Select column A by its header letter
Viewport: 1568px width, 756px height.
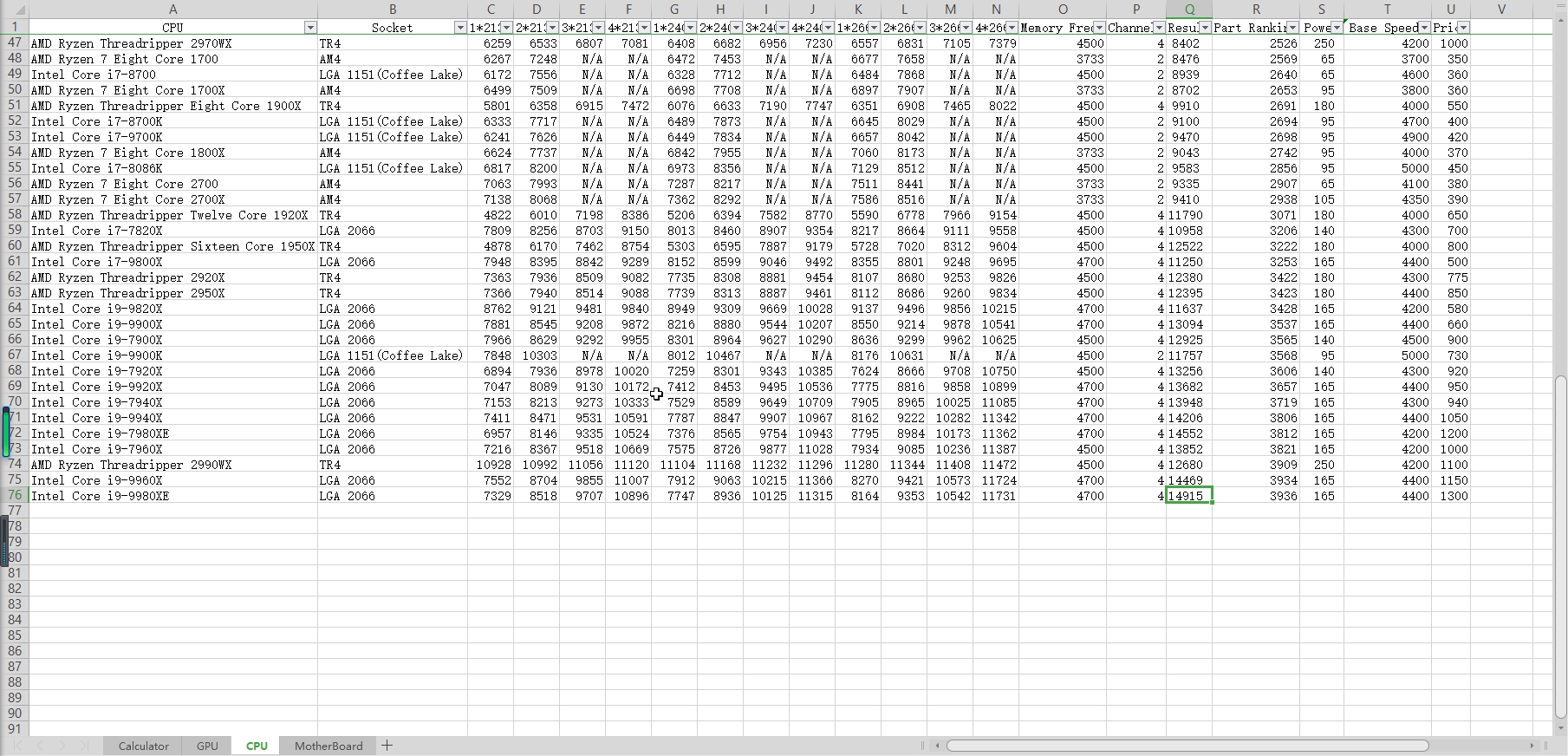[173, 10]
